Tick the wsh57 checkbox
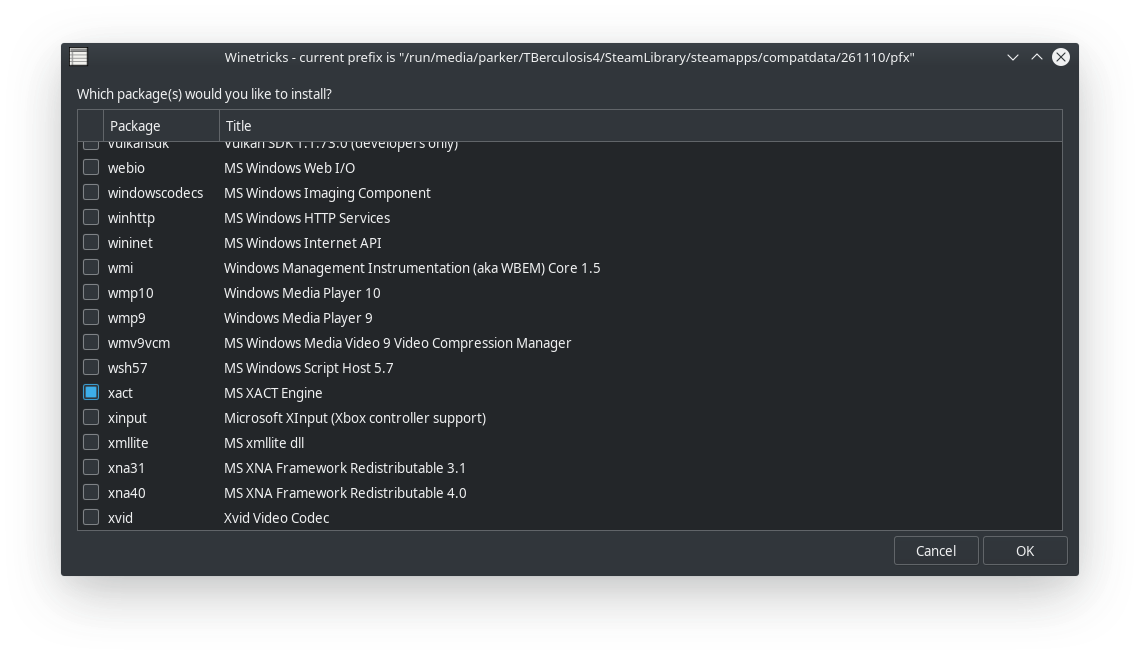Screen dimensions: 1140x655 click(91, 367)
